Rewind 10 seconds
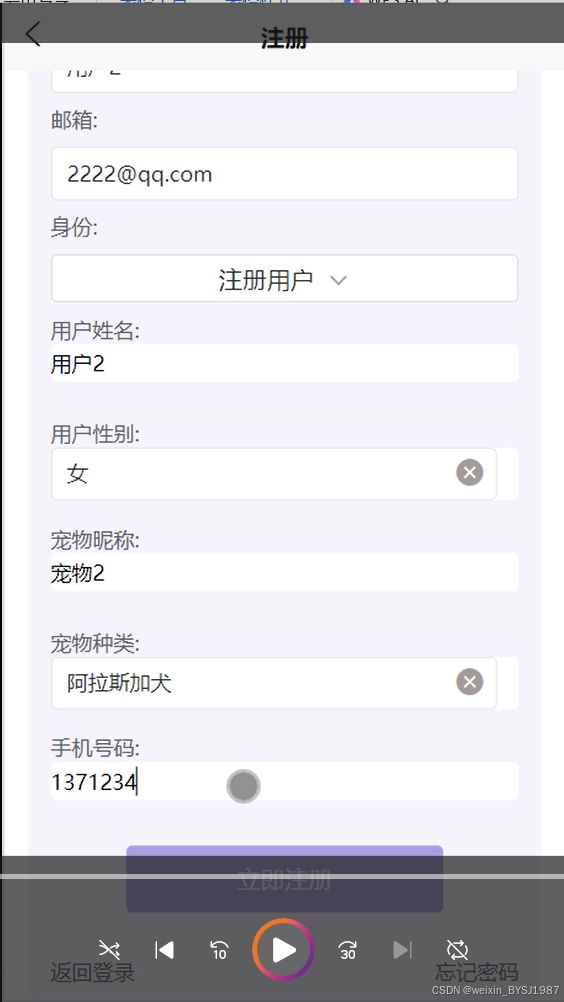564x1002 pixels. [x=219, y=950]
